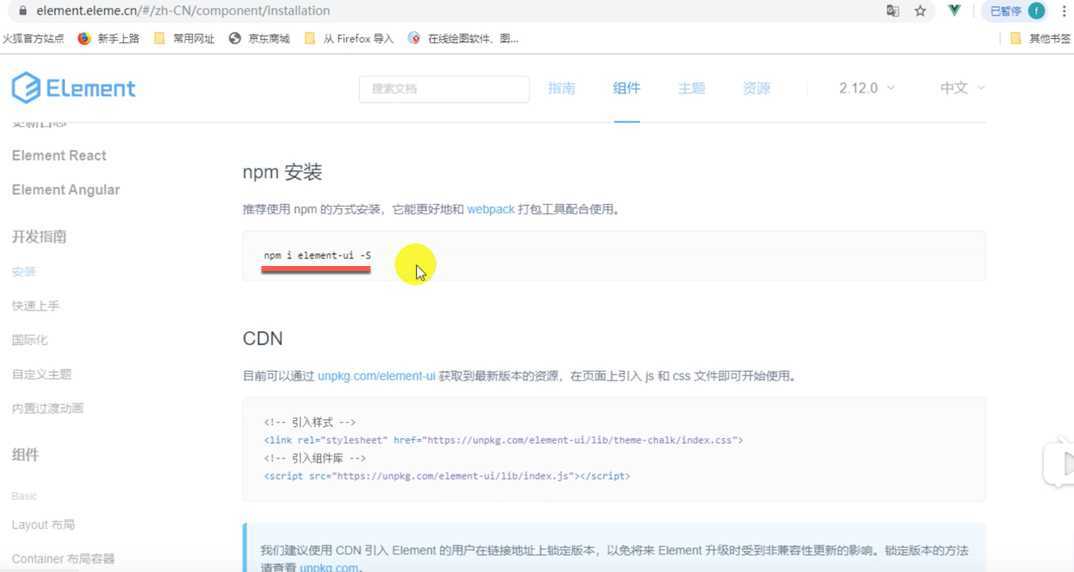The width and height of the screenshot is (1074, 572).
Task: Open the 京东商城 bookmark
Action: pos(259,38)
